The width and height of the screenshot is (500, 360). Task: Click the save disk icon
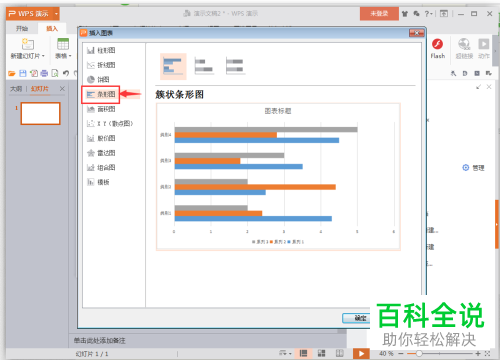tap(23, 73)
